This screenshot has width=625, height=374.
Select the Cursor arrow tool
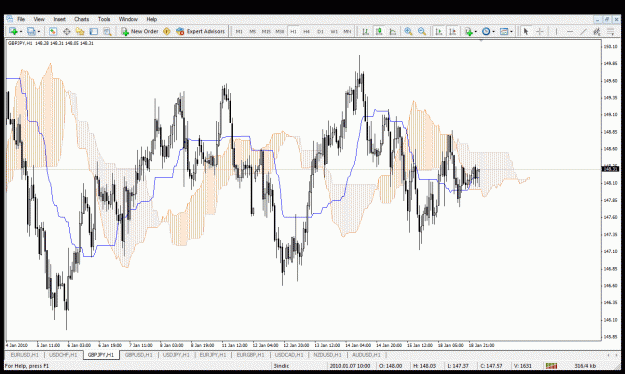click(526, 31)
